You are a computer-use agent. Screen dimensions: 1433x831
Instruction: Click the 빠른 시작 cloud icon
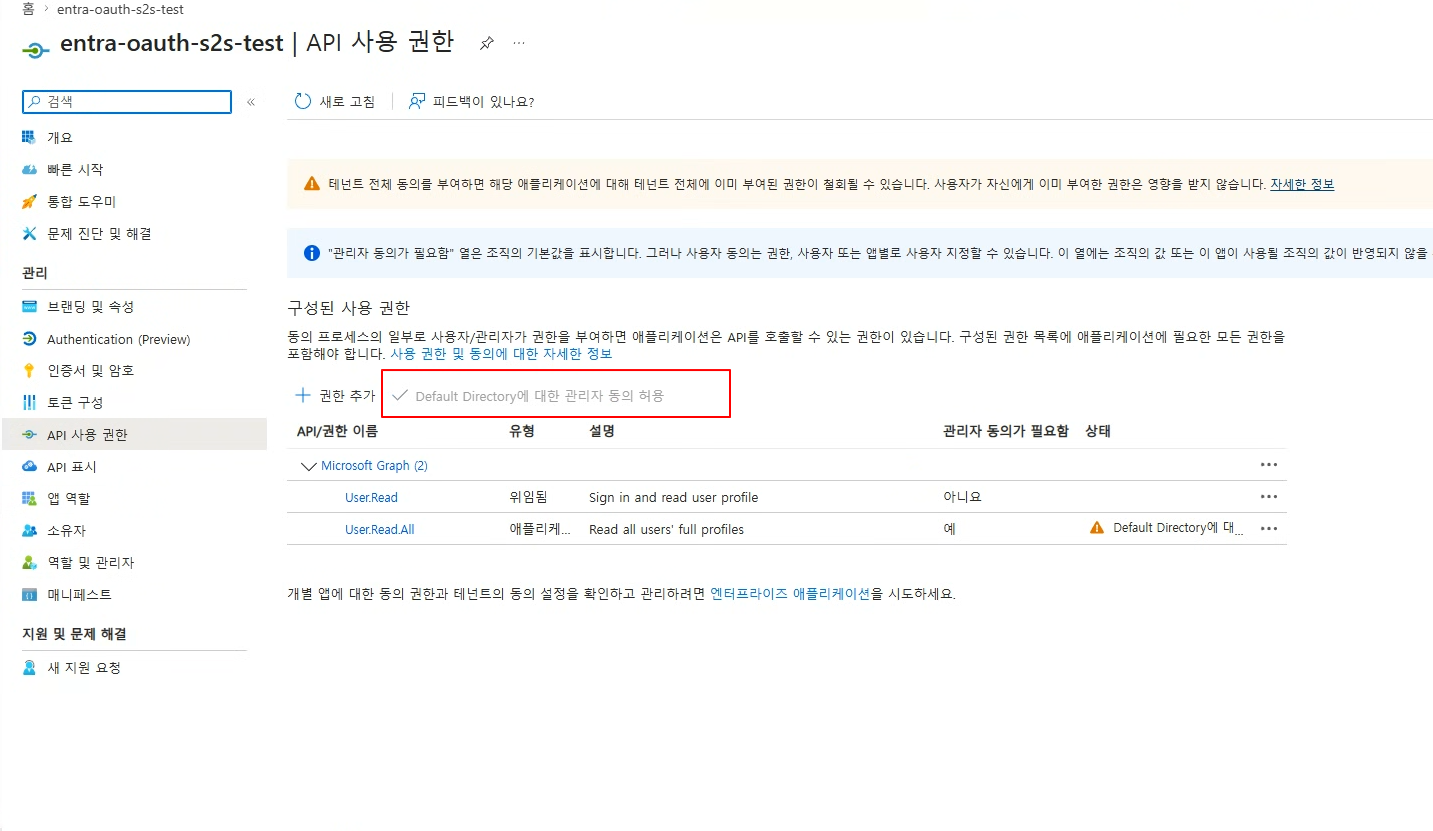29,169
